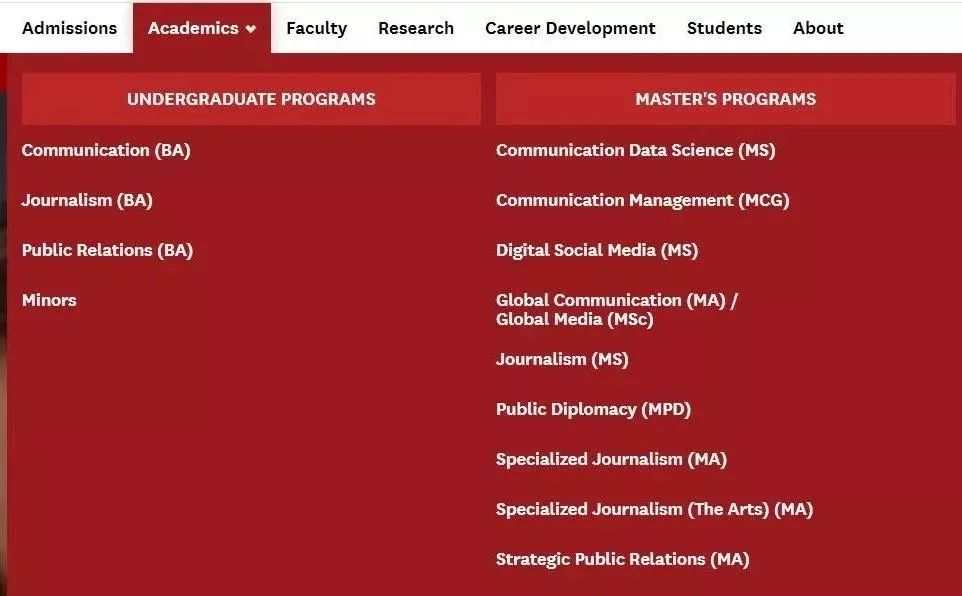Select Public Diplomacy (MPD) link
This screenshot has height=596, width=962.
[x=593, y=409]
